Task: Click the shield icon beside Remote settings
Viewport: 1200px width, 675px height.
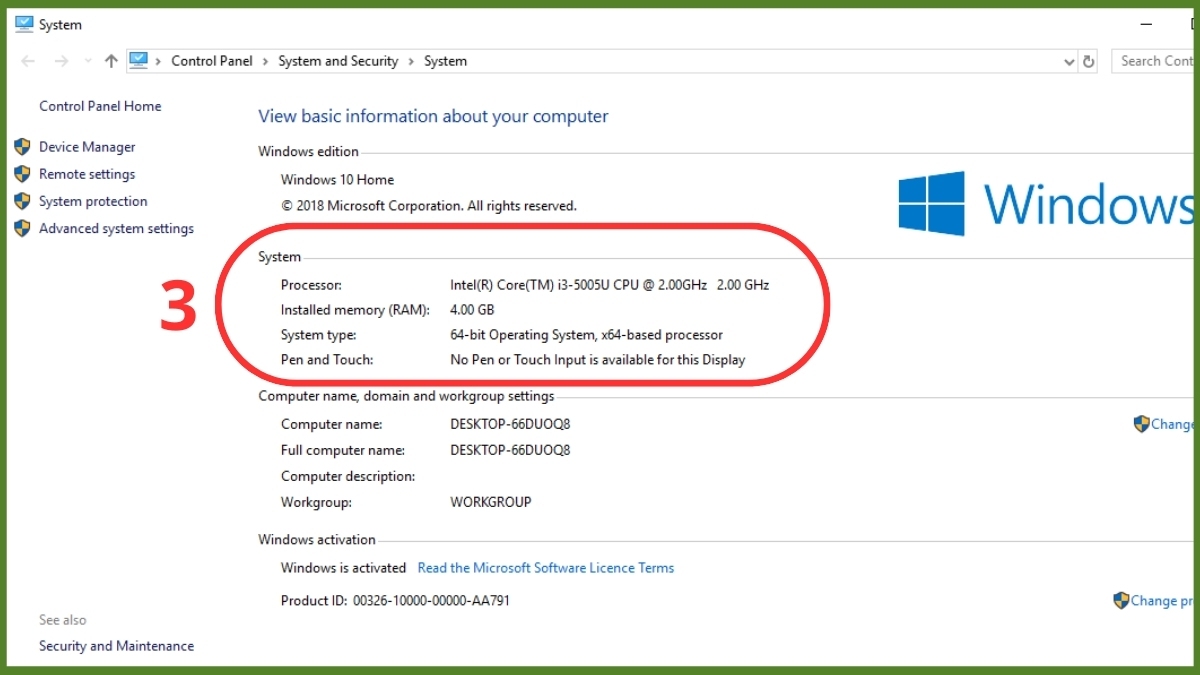Action: tap(22, 174)
